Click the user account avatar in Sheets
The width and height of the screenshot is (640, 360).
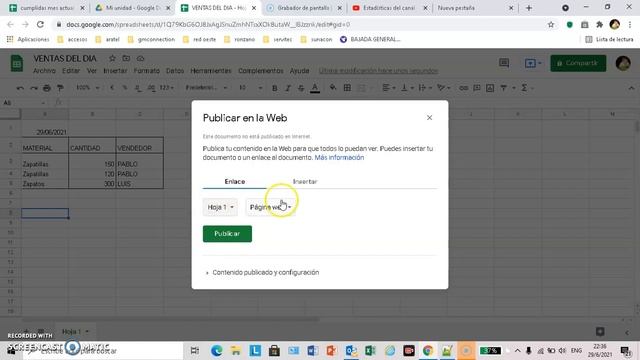click(623, 63)
